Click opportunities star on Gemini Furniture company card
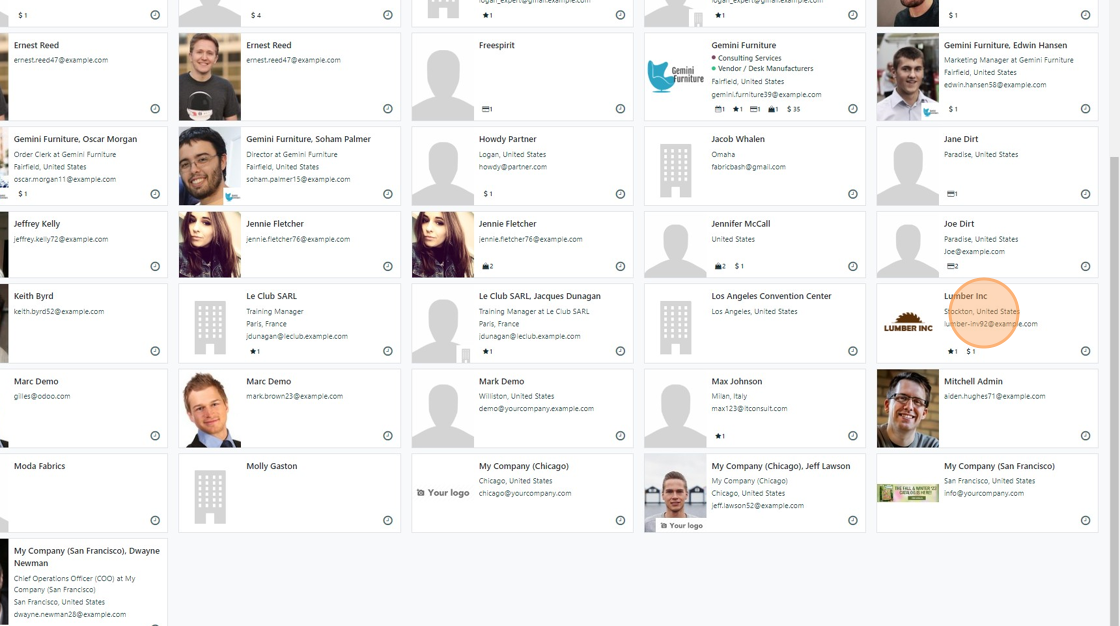The height and width of the screenshot is (626, 1120). click(x=738, y=109)
